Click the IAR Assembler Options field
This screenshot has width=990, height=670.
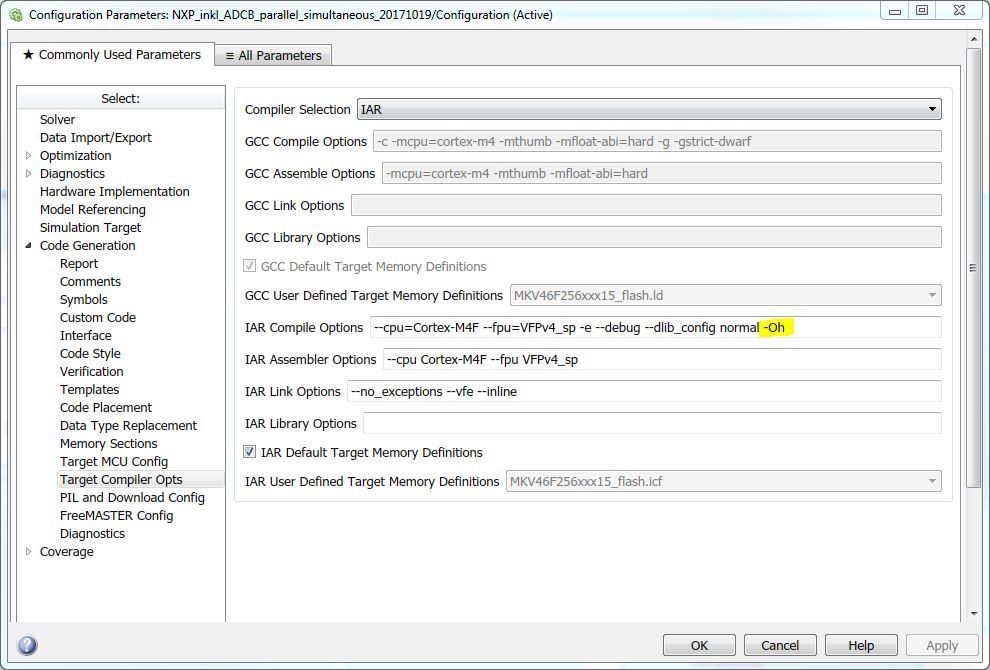click(662, 359)
